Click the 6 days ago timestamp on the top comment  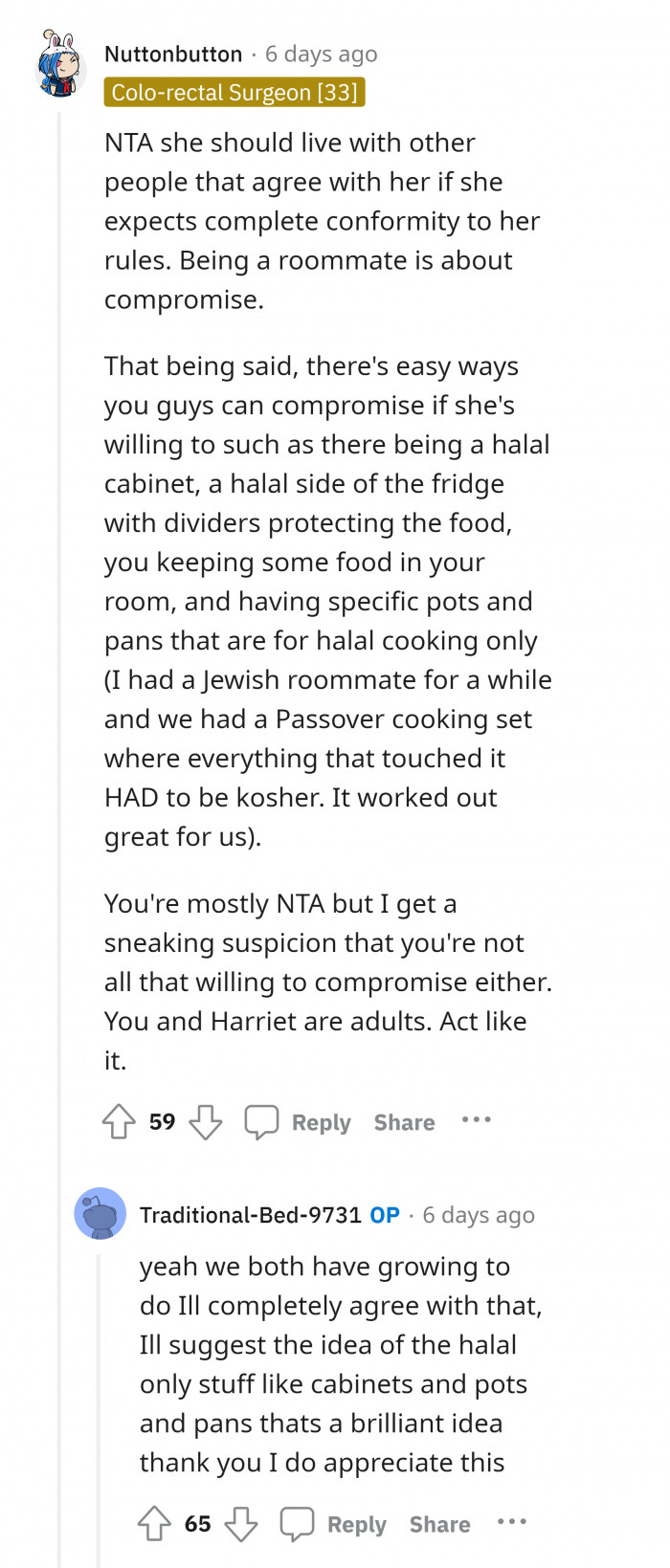click(x=321, y=54)
